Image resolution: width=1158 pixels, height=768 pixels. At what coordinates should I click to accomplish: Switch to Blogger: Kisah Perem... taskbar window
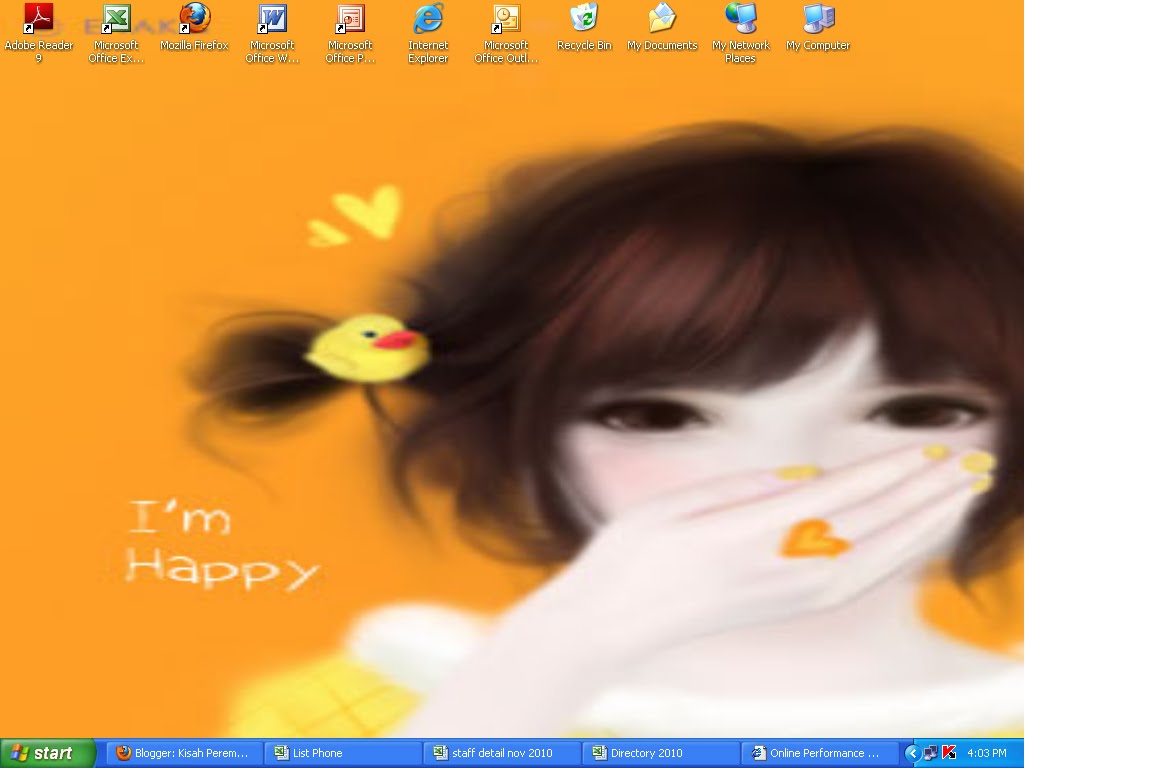pyautogui.click(x=184, y=753)
